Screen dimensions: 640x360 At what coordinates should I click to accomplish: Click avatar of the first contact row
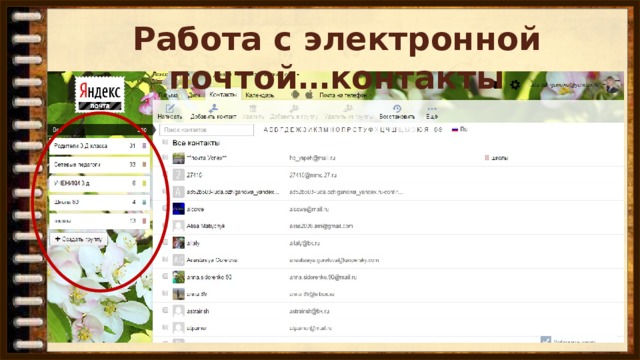click(178, 158)
